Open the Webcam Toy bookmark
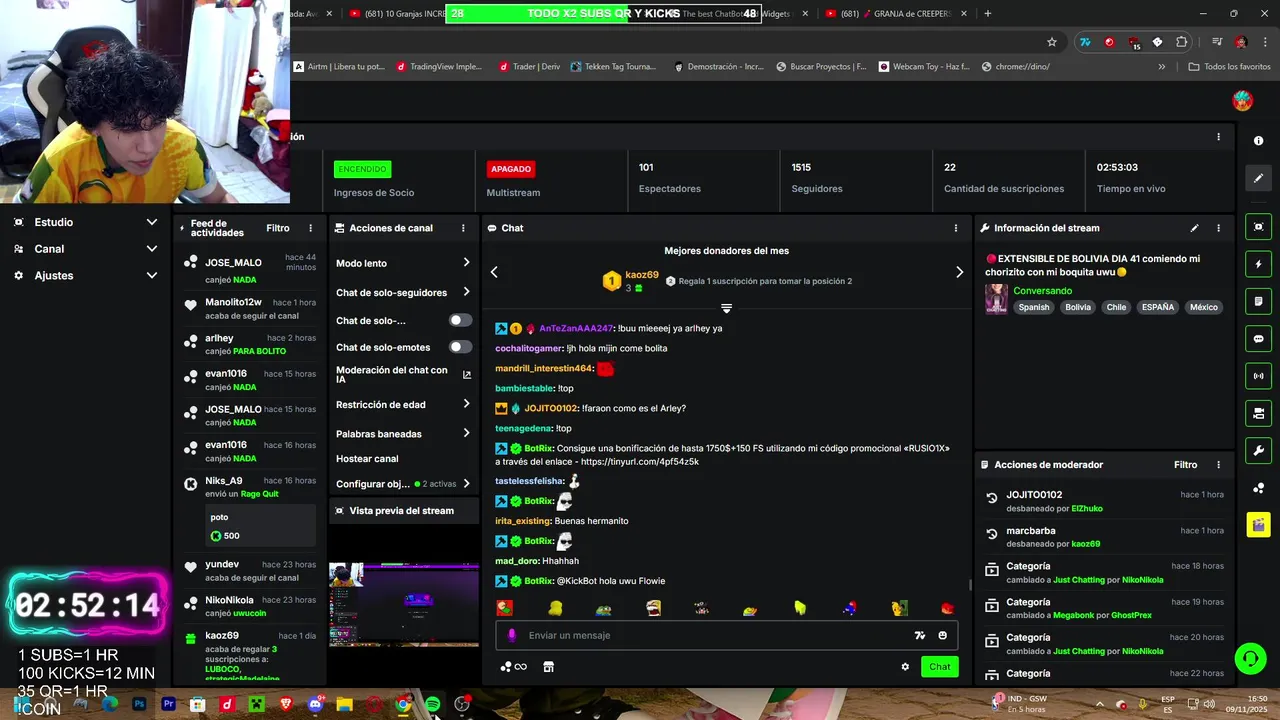 tap(924, 67)
